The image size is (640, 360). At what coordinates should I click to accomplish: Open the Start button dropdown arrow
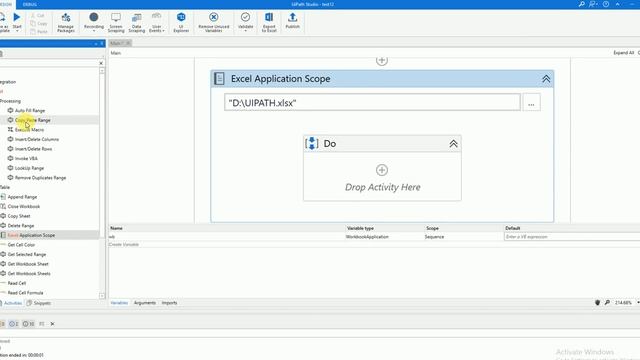[x=17, y=31]
